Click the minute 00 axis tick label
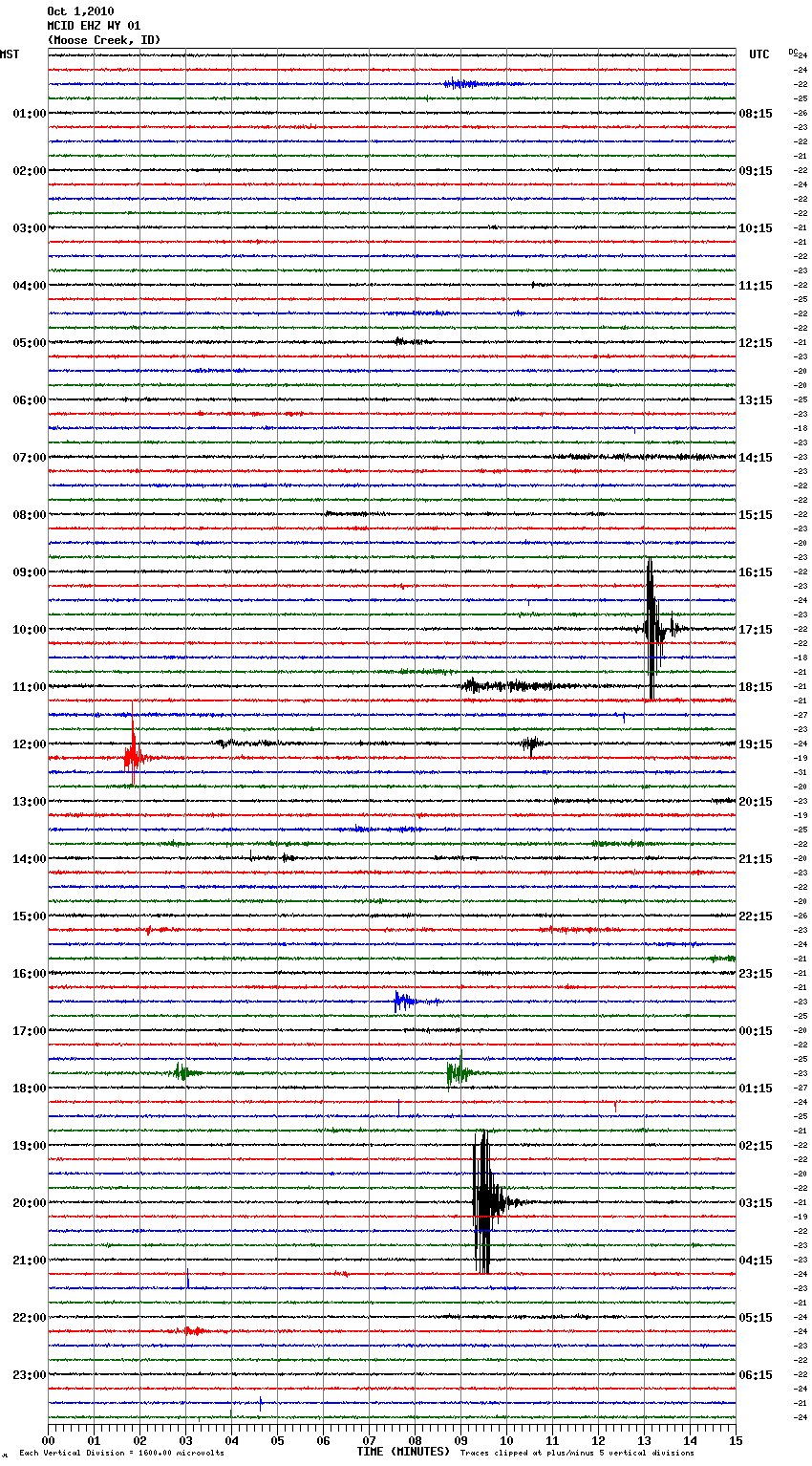This screenshot has width=812, height=1466. coord(48,1440)
